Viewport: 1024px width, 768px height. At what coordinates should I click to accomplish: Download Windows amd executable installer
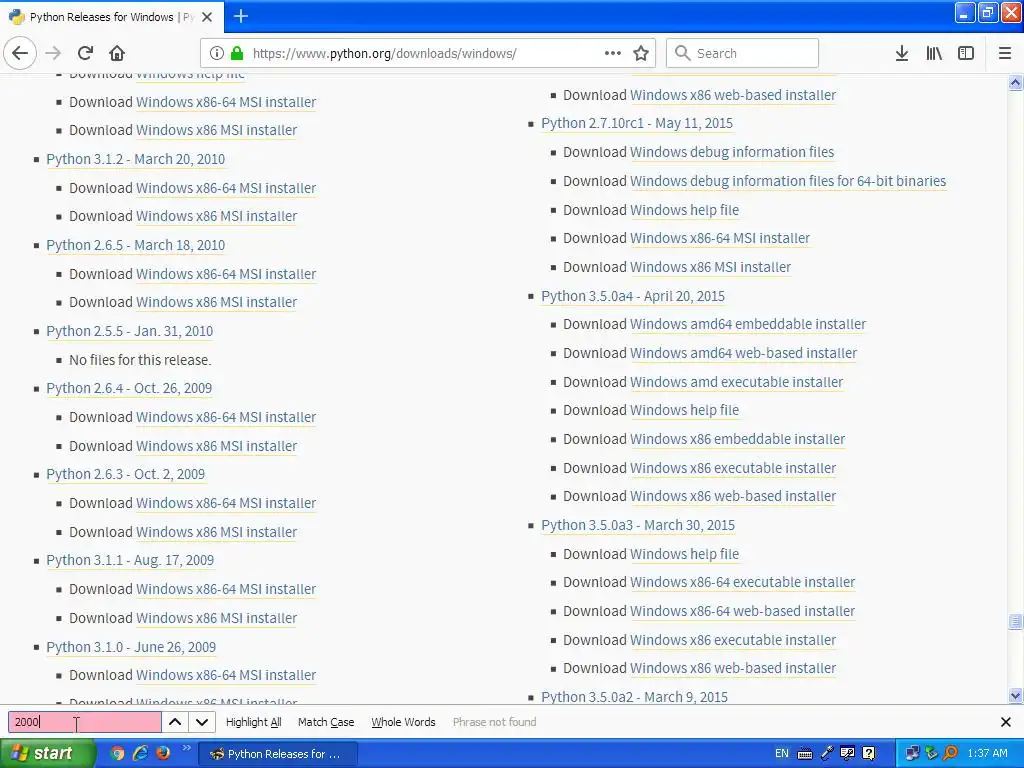click(736, 382)
